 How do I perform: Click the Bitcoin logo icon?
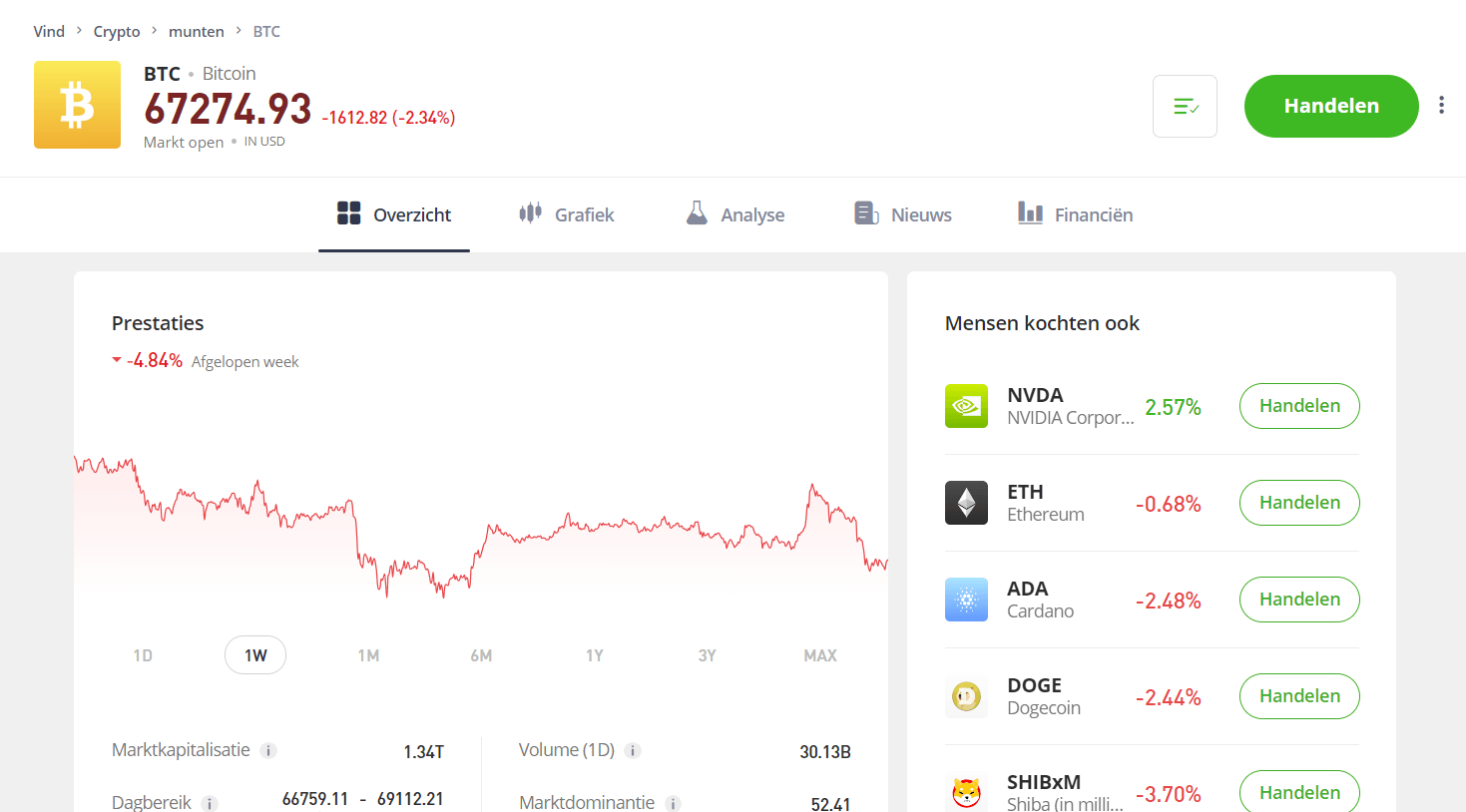pyautogui.click(x=77, y=105)
